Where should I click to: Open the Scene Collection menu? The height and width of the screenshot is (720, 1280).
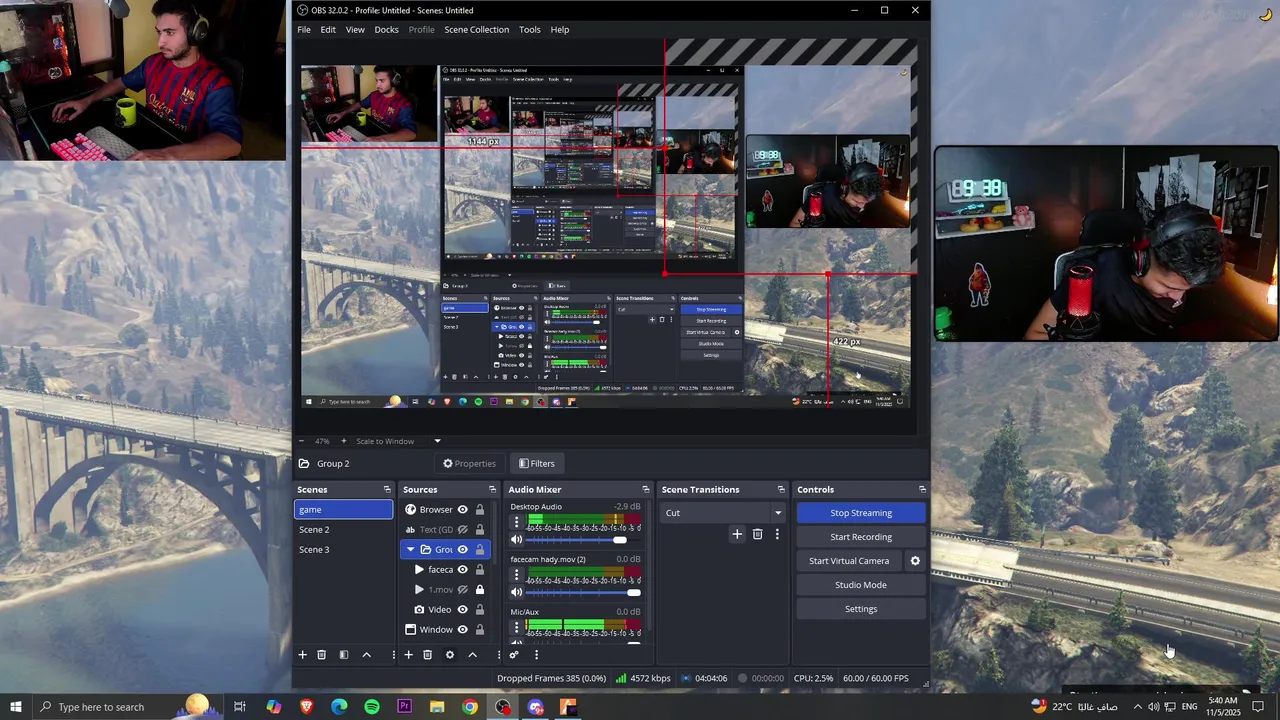coord(476,30)
